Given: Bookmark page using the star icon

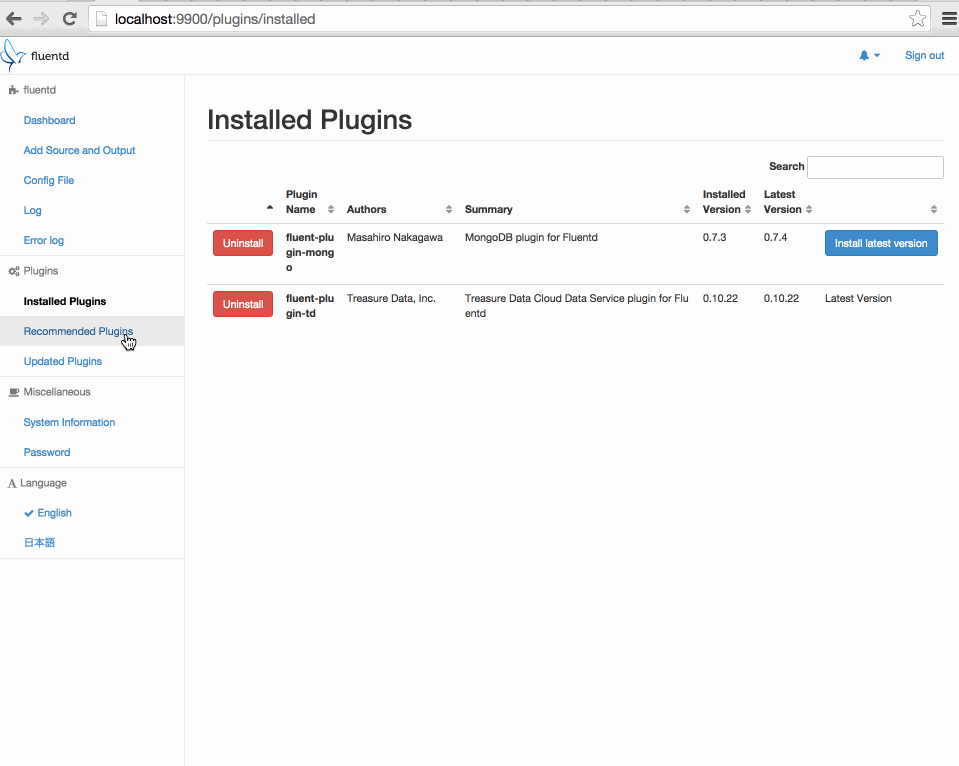Looking at the screenshot, I should click(917, 19).
